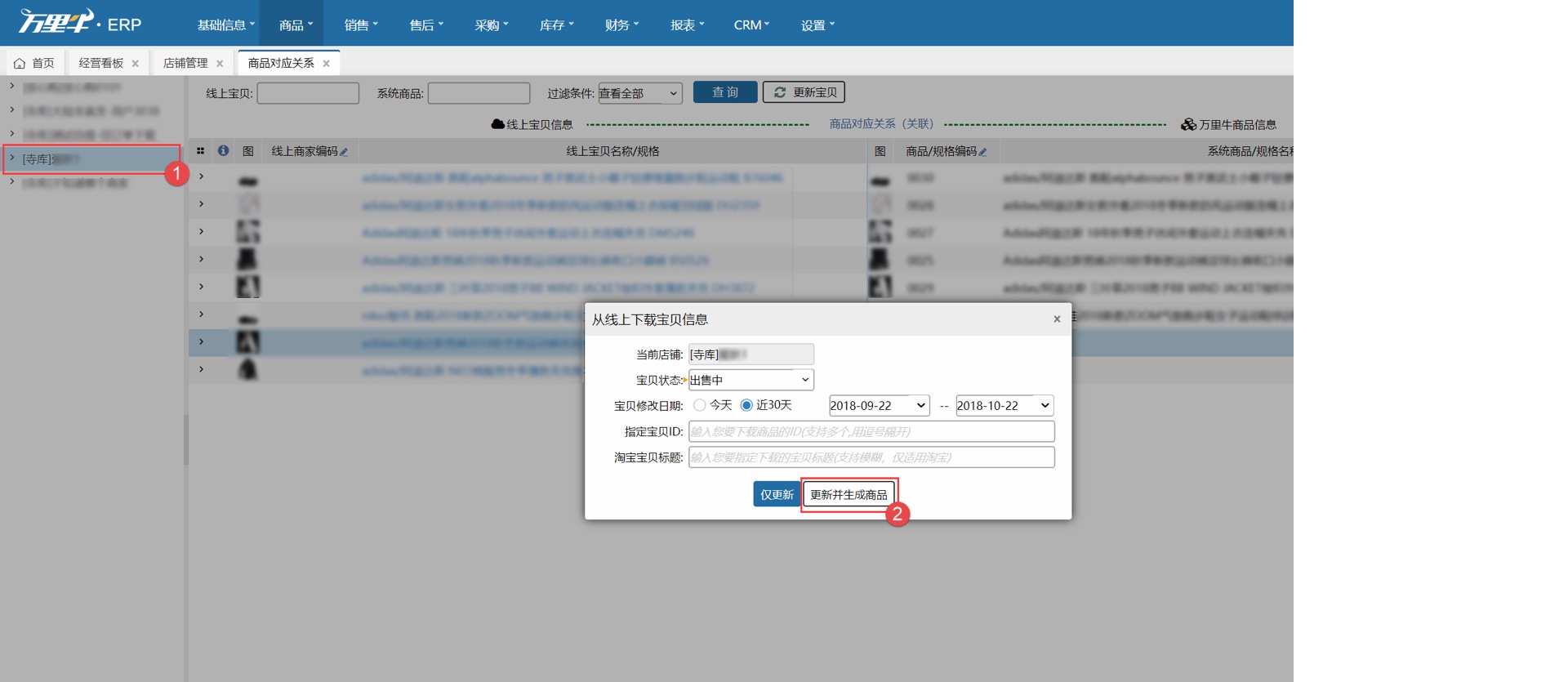Open the end date 2018-10-22 dropdown
The height and width of the screenshot is (682, 1568).
point(1004,406)
